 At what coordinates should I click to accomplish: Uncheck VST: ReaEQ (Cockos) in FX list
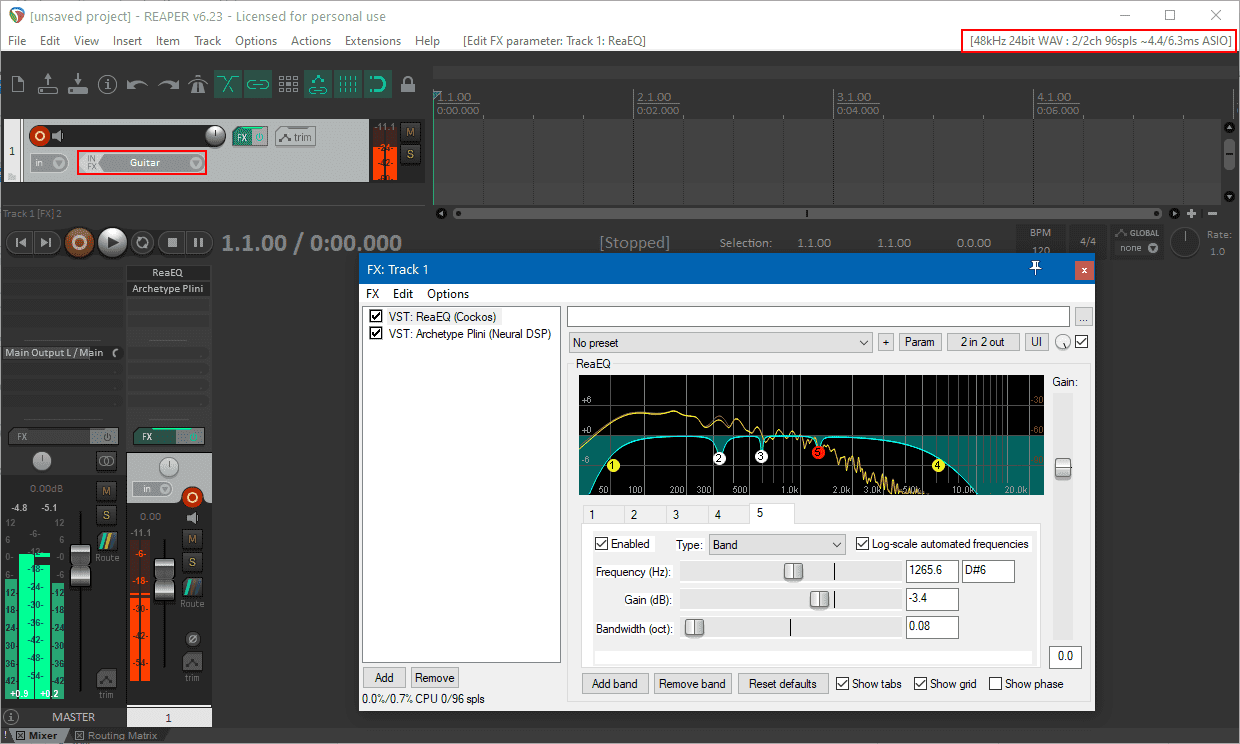tap(376, 317)
